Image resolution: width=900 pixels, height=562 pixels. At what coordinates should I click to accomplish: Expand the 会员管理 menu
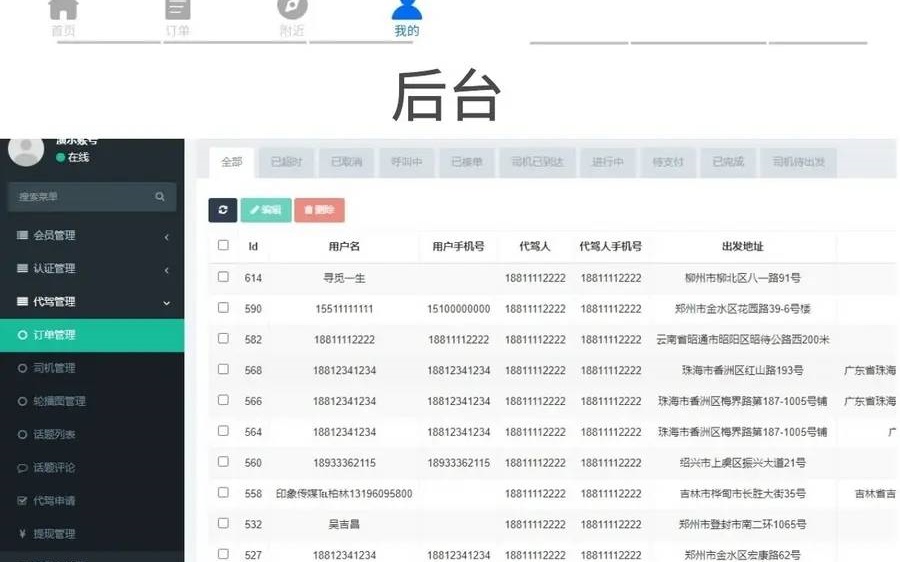(x=92, y=236)
